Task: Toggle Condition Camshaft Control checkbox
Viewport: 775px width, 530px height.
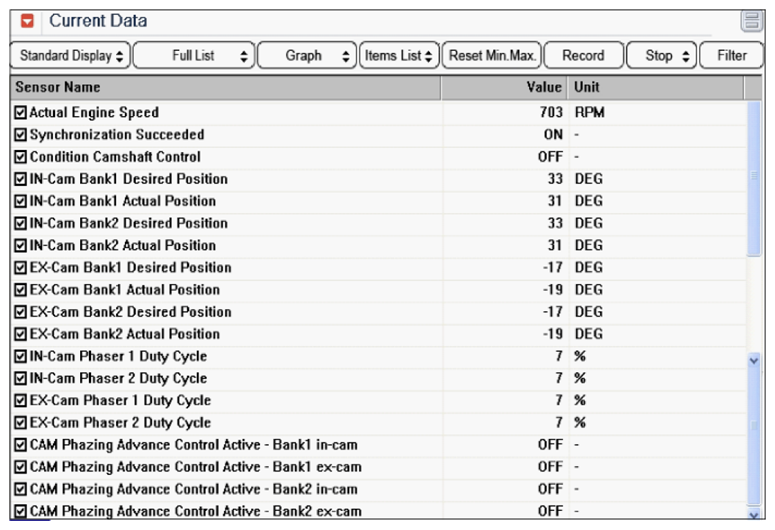Action: tap(21, 157)
